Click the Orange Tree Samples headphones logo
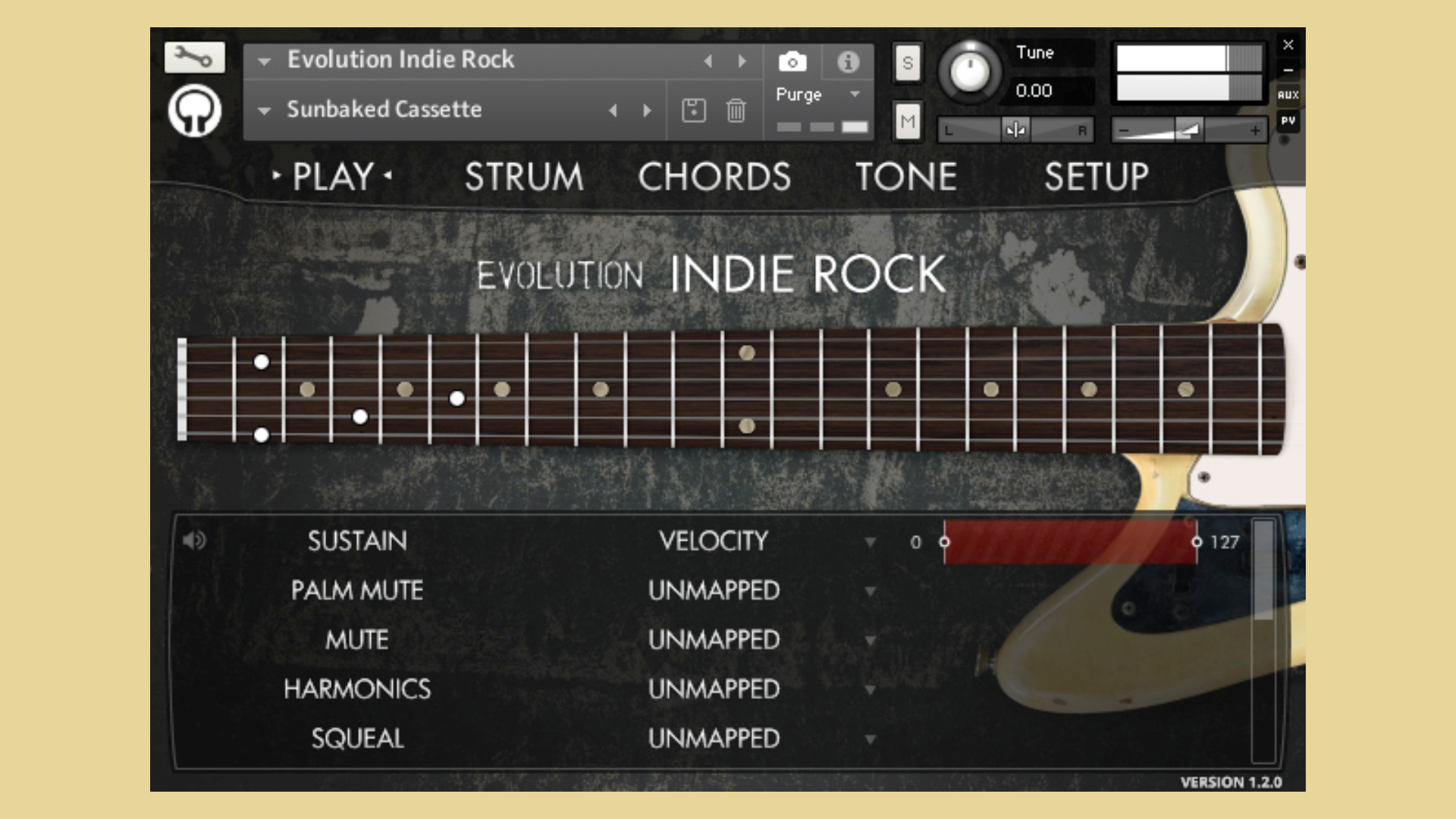Screen dimensions: 1456x819 click(x=194, y=110)
